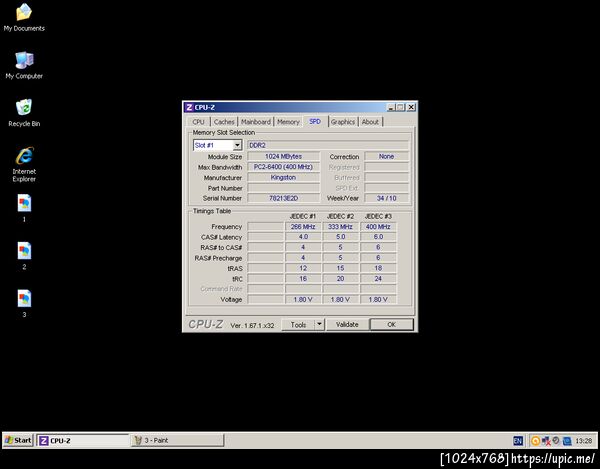Switch to 3 - Paint taskbar window
This screenshot has height=469, width=600.
pyautogui.click(x=178, y=440)
